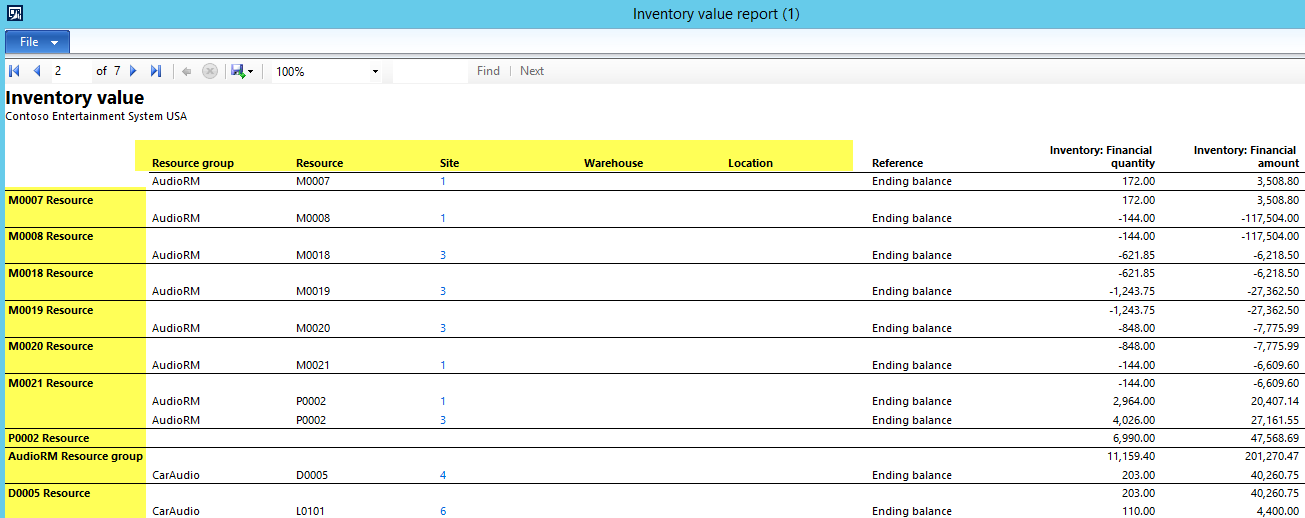This screenshot has width=1305, height=518.
Task: Go to previous report page
Action: 37,71
